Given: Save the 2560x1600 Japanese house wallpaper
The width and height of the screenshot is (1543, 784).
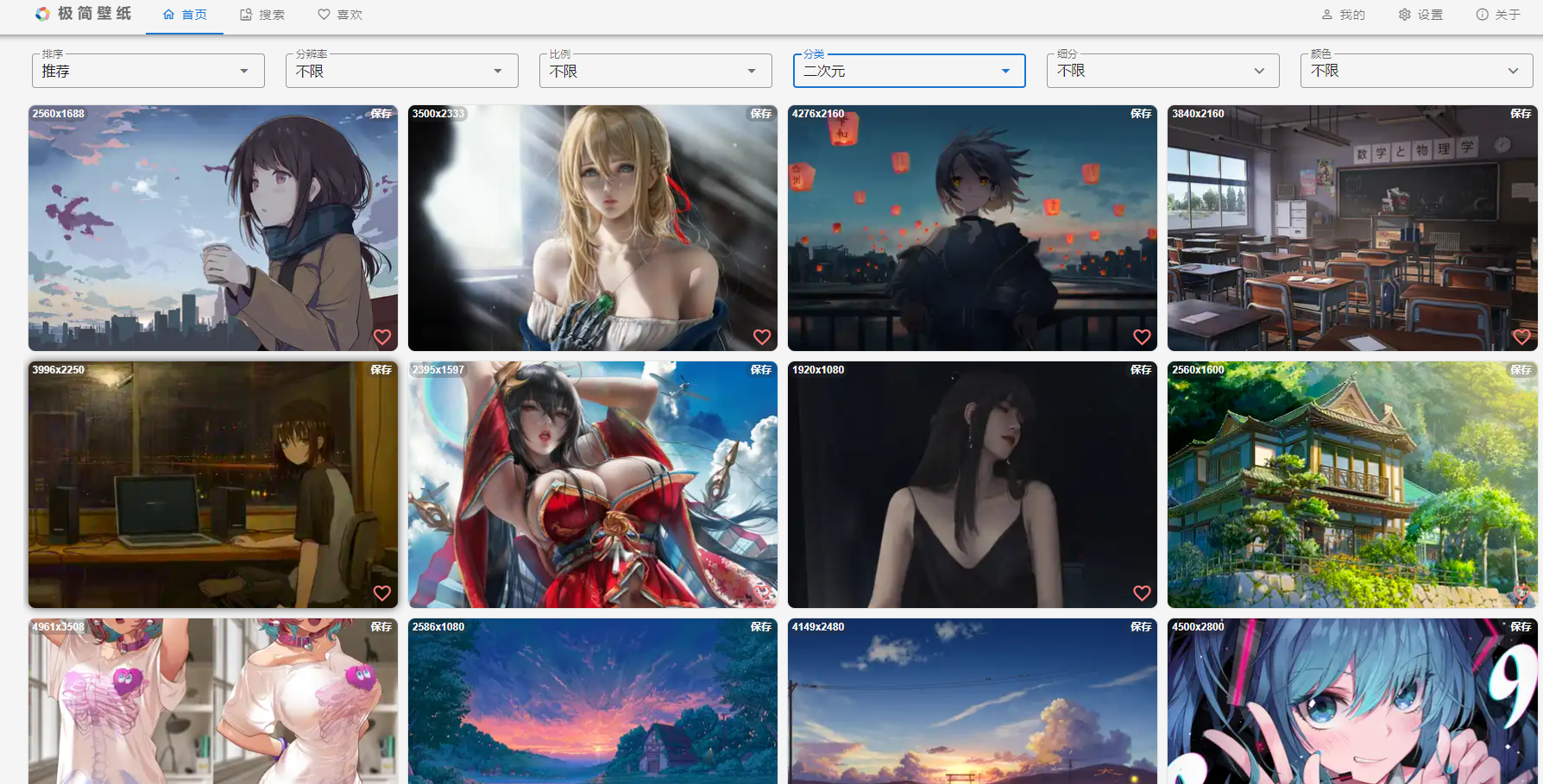Looking at the screenshot, I should (x=1520, y=370).
